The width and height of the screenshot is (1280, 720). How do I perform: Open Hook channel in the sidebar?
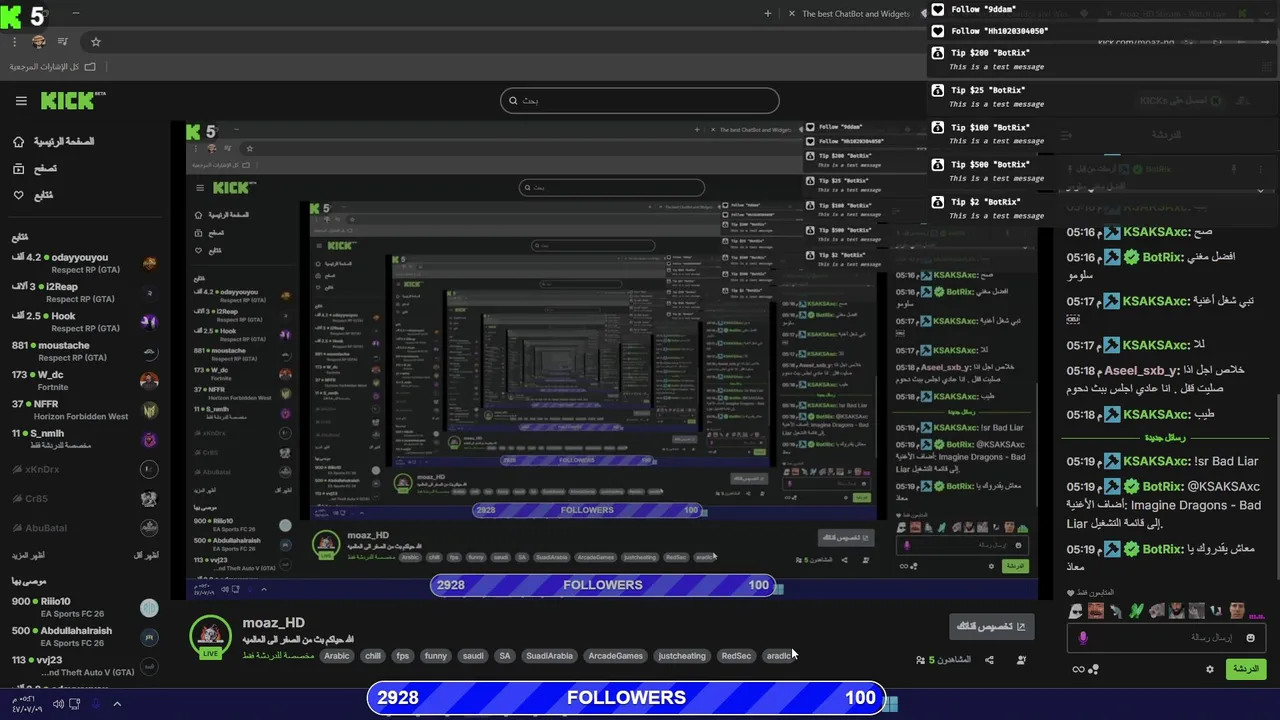click(x=84, y=321)
